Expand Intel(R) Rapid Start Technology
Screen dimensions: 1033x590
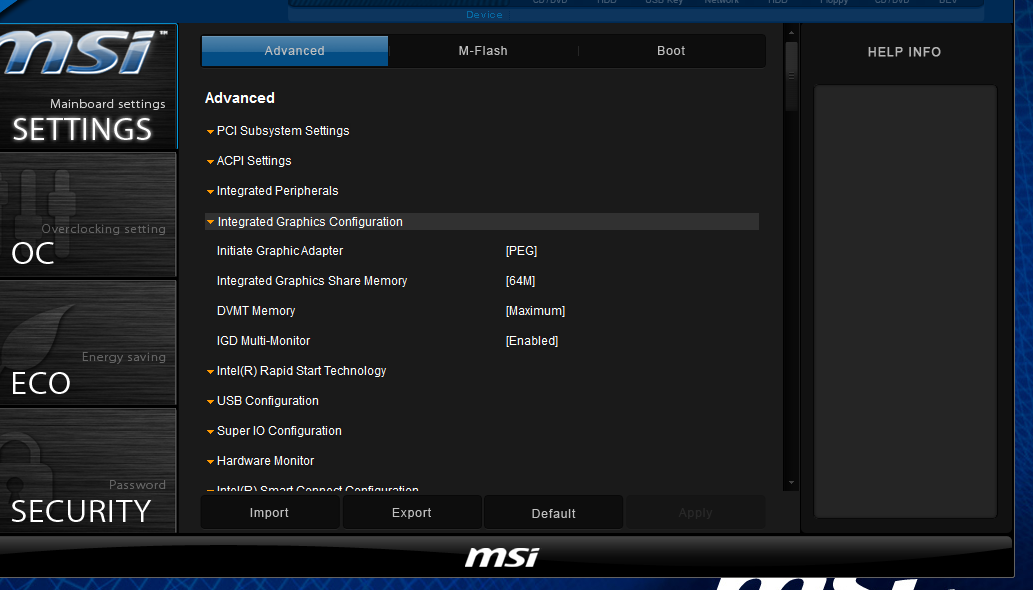coord(296,371)
